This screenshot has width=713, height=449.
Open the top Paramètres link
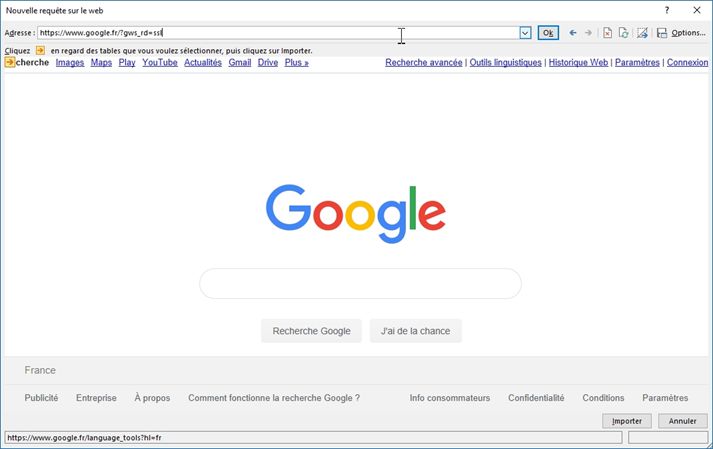click(637, 62)
